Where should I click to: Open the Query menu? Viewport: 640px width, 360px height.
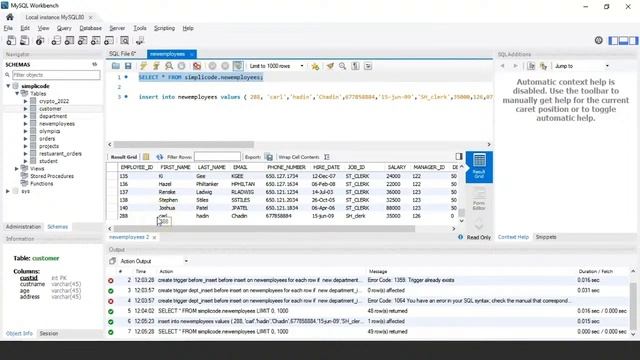tap(64, 28)
